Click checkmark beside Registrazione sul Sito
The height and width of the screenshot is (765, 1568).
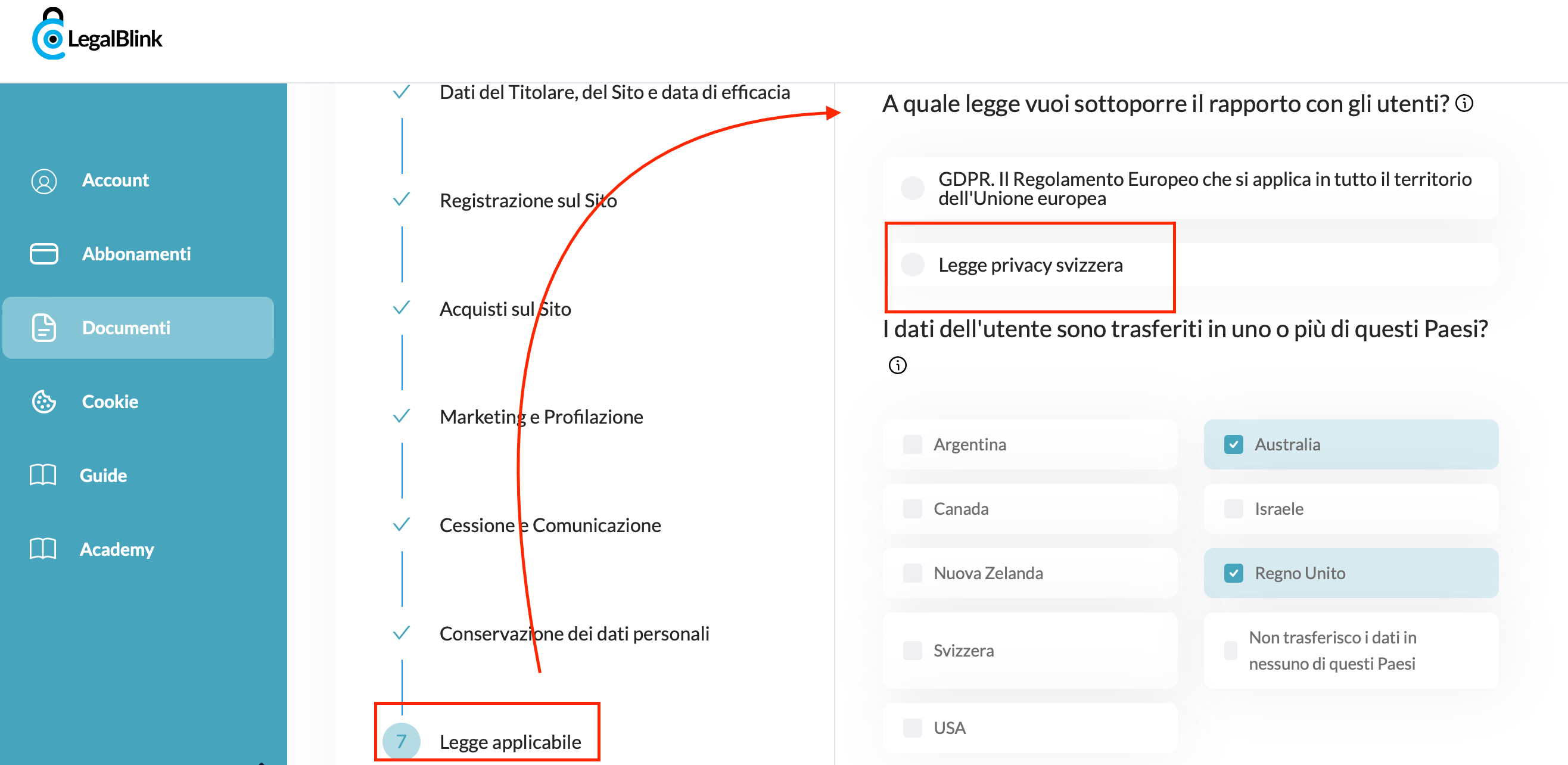point(401,199)
